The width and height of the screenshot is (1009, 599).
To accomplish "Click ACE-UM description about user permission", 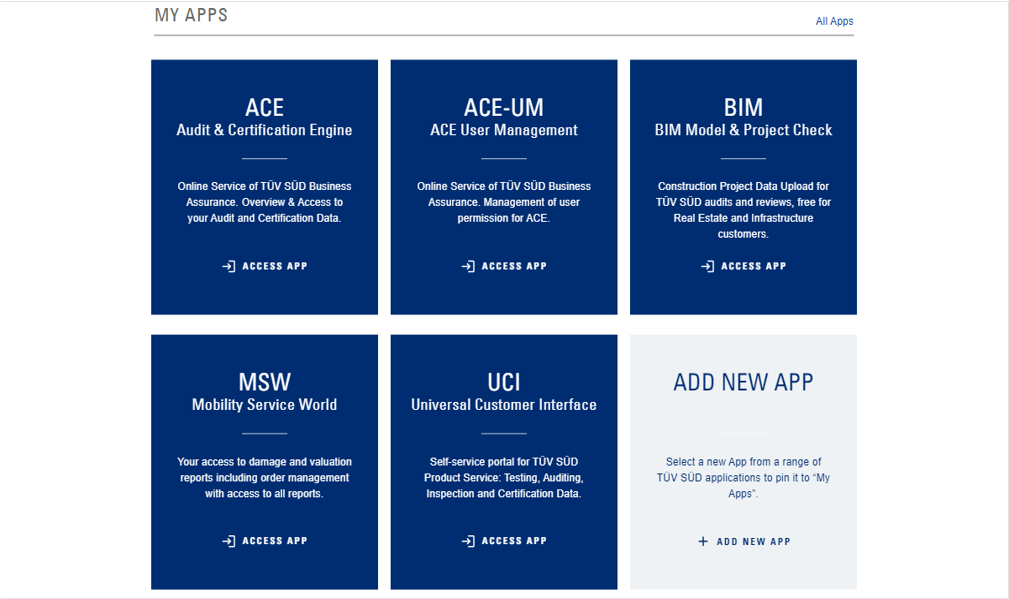I will [504, 202].
